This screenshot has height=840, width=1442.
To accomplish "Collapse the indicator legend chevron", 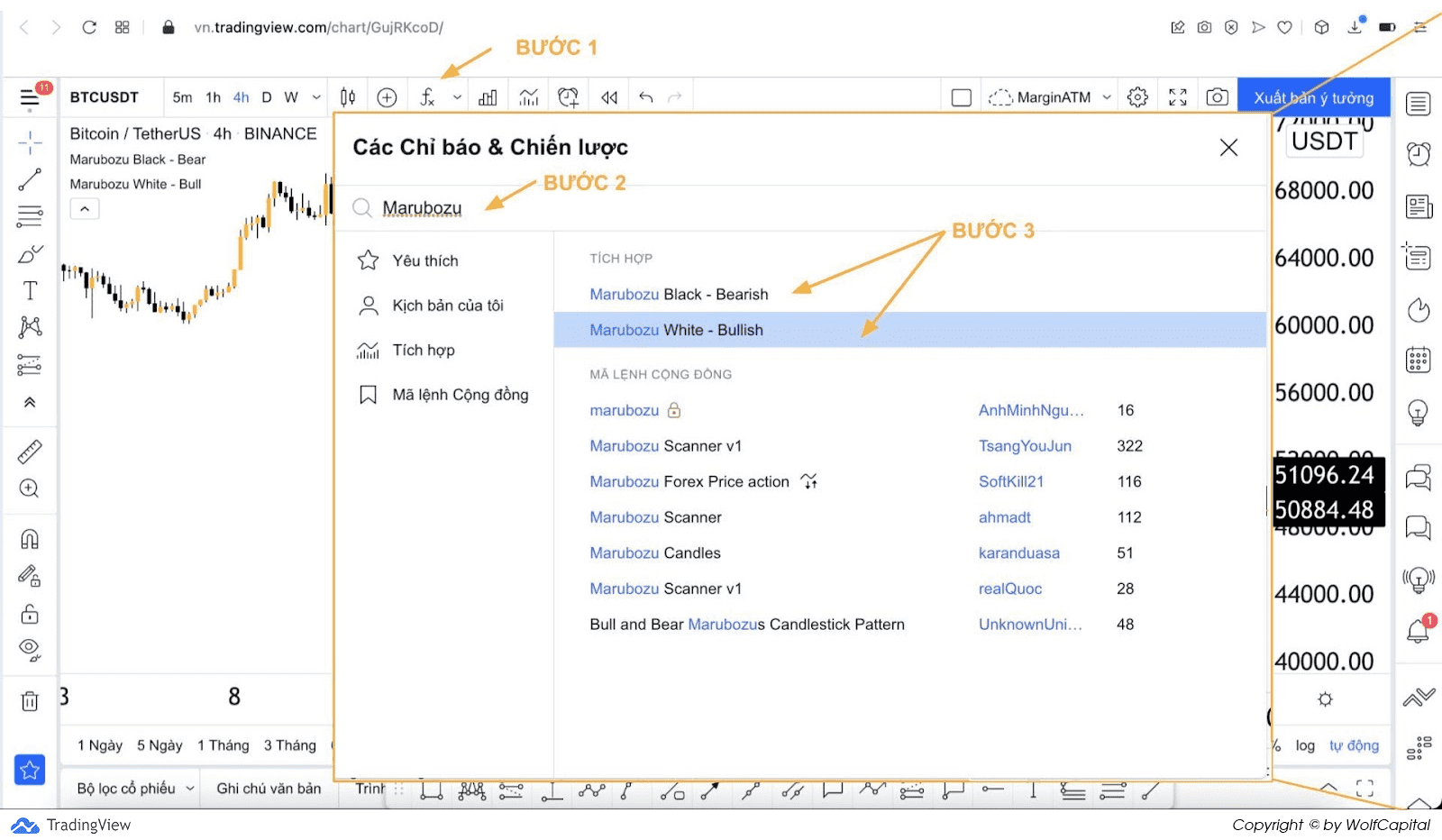I will tap(85, 209).
